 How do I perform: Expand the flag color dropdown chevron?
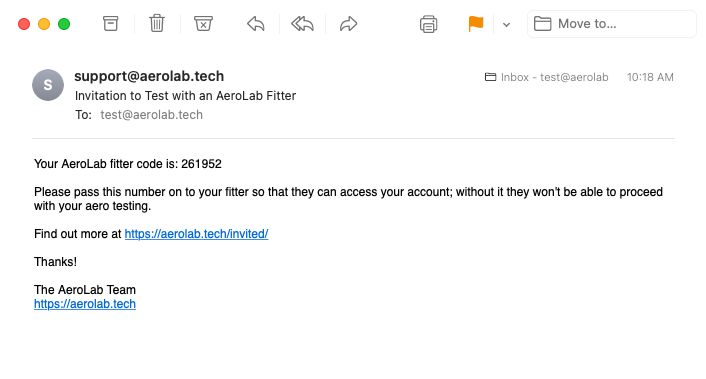tap(507, 25)
